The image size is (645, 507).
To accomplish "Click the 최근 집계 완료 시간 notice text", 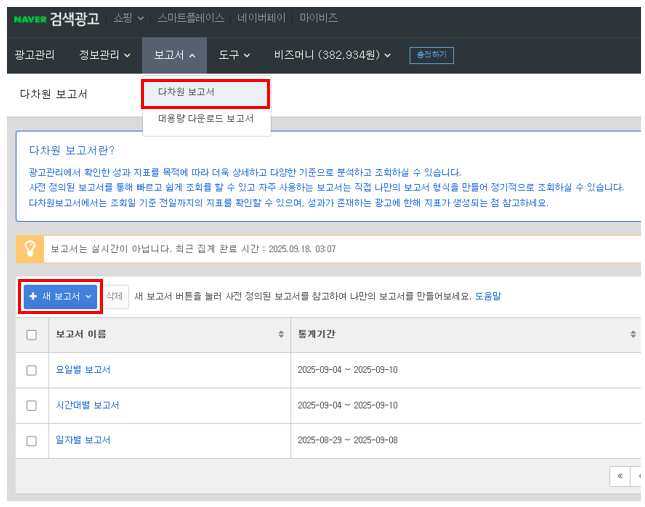I will click(255, 249).
